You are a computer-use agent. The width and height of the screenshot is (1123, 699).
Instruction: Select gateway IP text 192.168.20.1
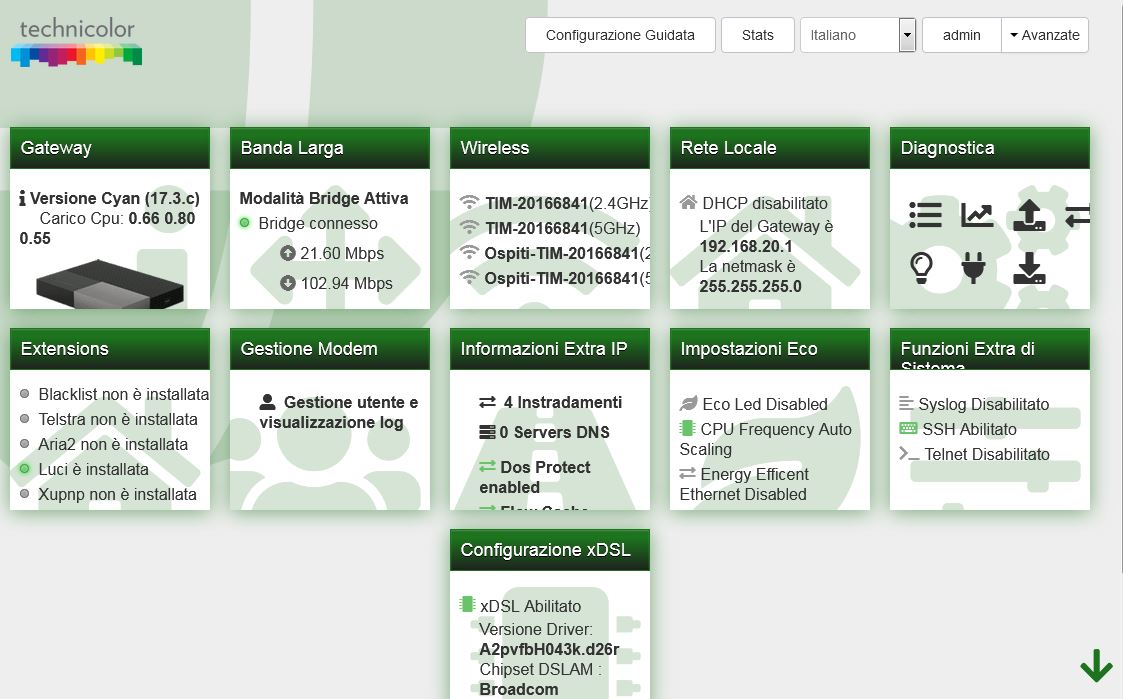click(x=746, y=246)
